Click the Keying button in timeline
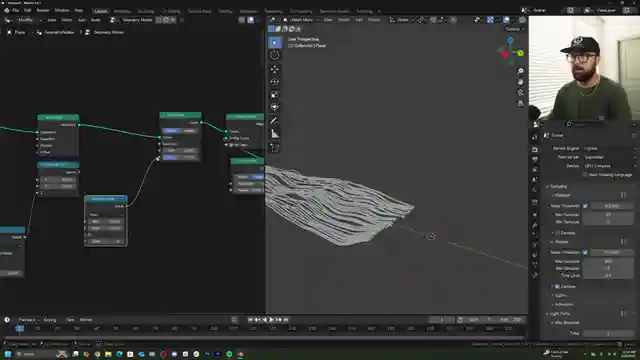 click(x=51, y=320)
